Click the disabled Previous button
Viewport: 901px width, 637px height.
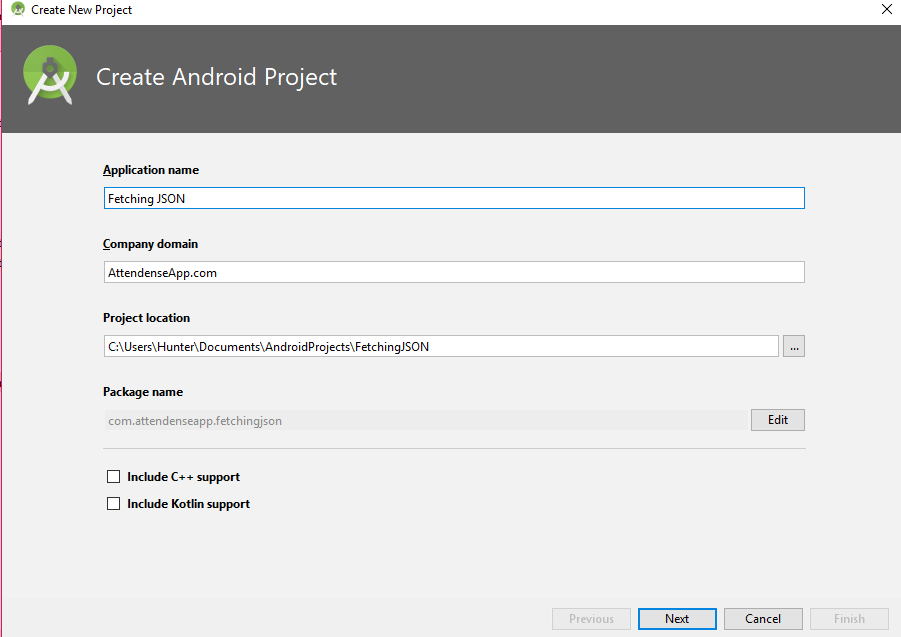coord(591,619)
